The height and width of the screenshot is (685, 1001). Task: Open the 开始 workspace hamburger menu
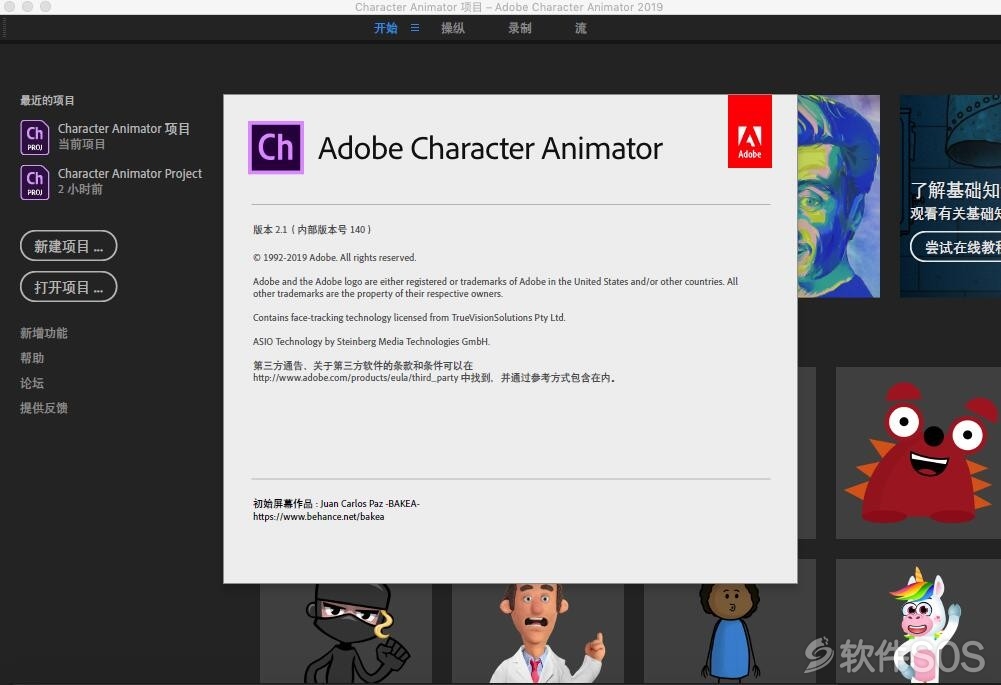(415, 28)
